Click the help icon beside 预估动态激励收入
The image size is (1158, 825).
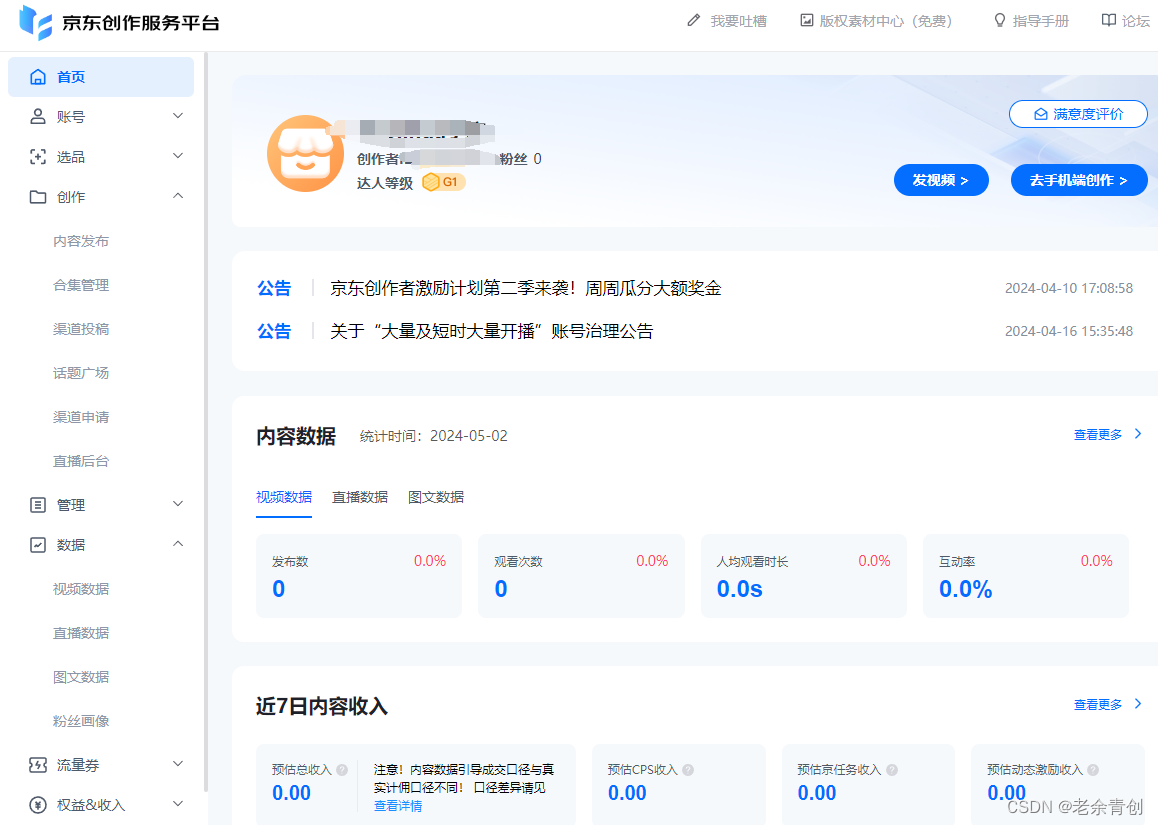tap(1093, 770)
